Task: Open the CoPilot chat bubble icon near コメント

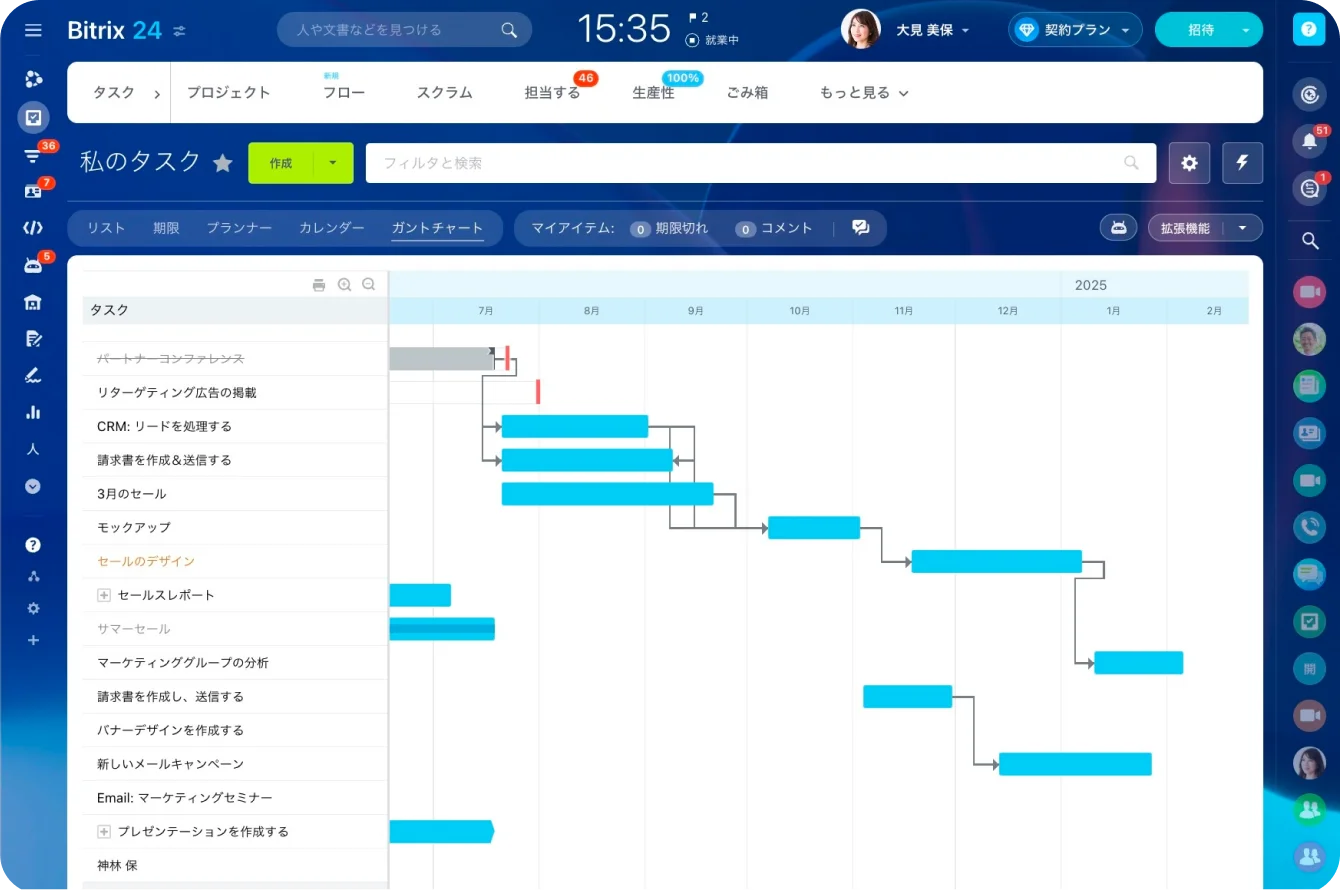Action: [861, 227]
